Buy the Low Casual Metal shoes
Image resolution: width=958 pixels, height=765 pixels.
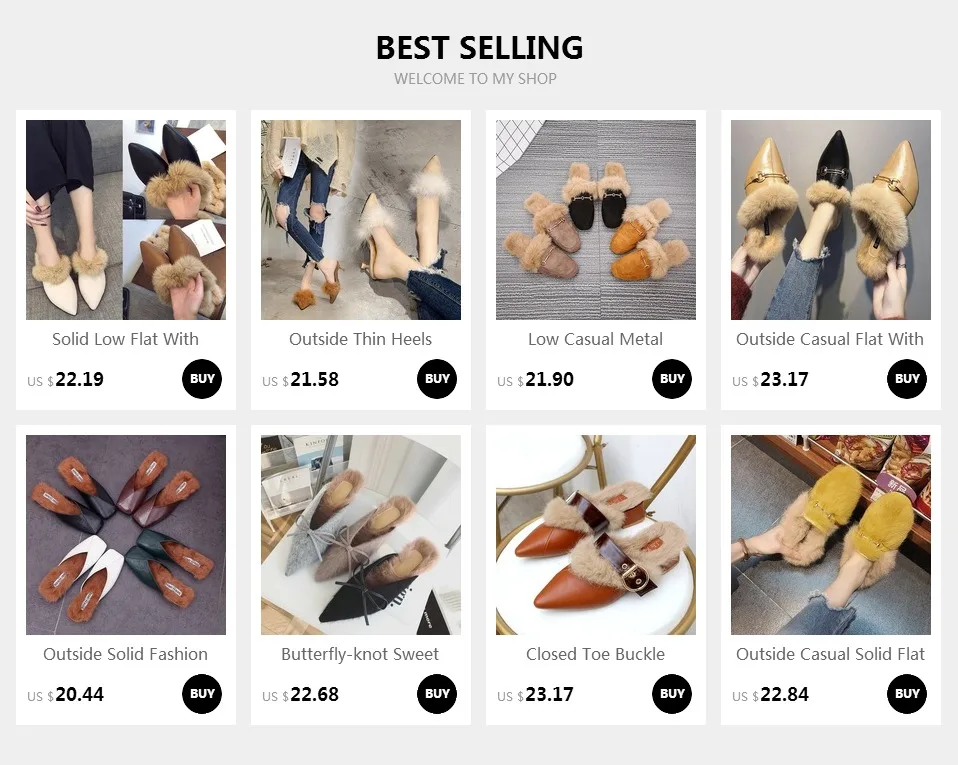pyautogui.click(x=672, y=379)
